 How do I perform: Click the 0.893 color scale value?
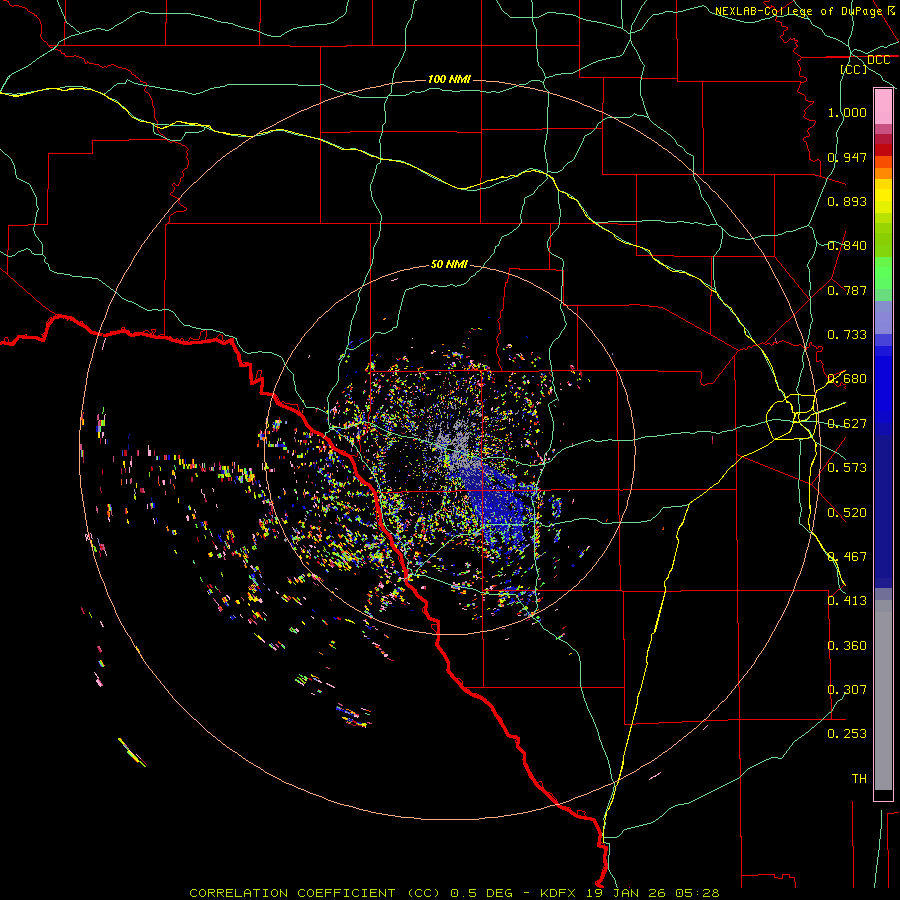pyautogui.click(x=847, y=201)
